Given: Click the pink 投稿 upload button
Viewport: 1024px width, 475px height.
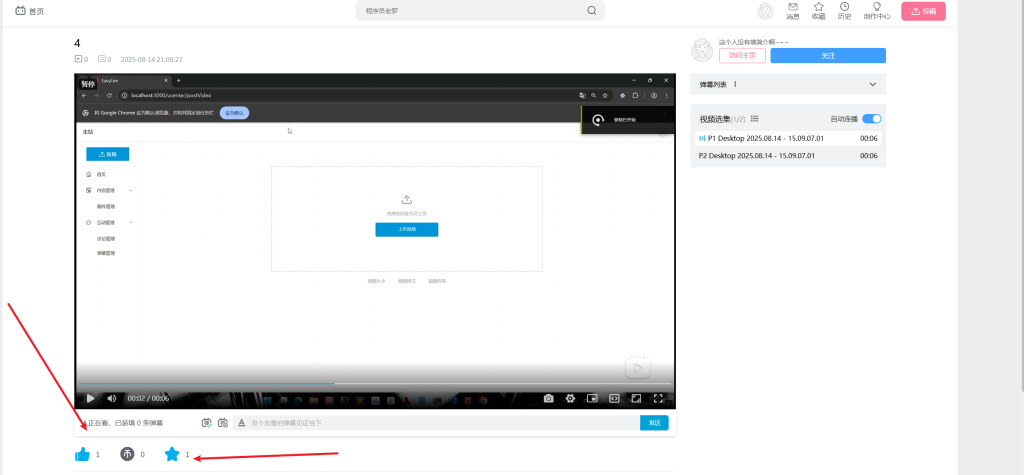Looking at the screenshot, I should 922,11.
